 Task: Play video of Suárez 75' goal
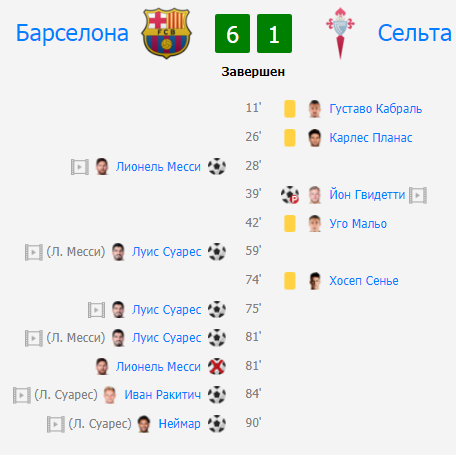96,310
